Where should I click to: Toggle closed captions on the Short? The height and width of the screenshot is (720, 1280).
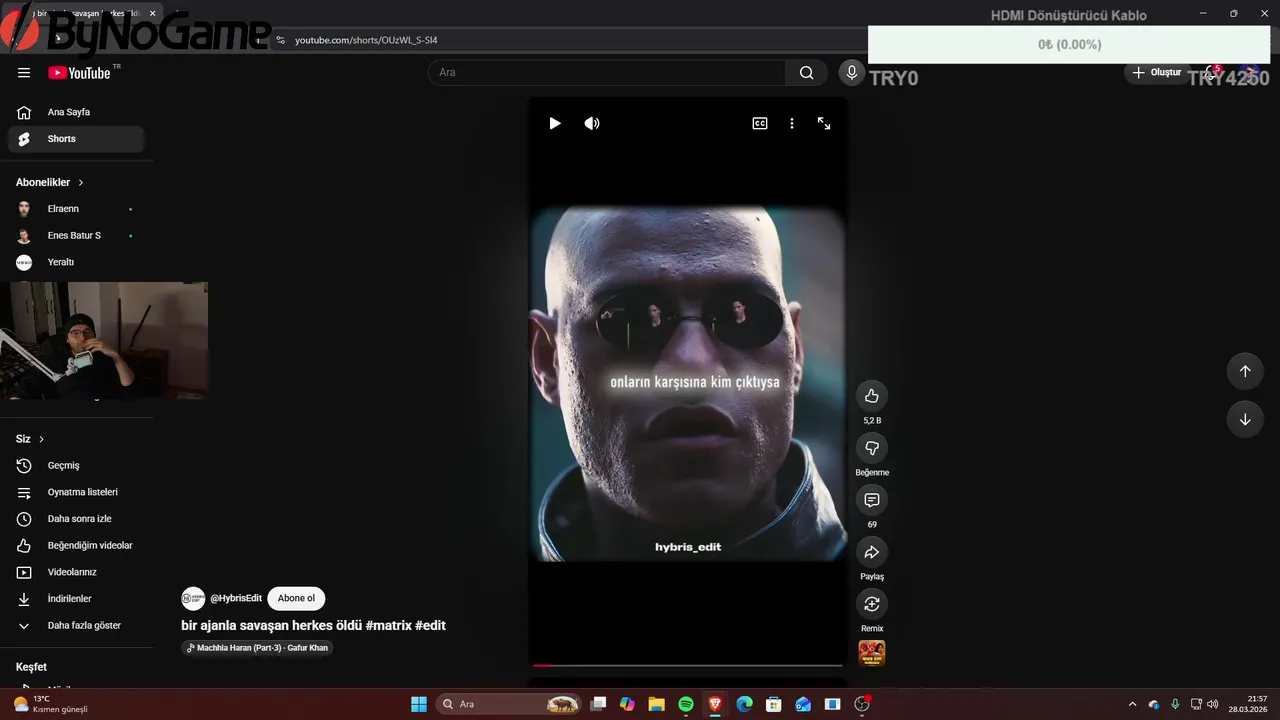(x=760, y=123)
